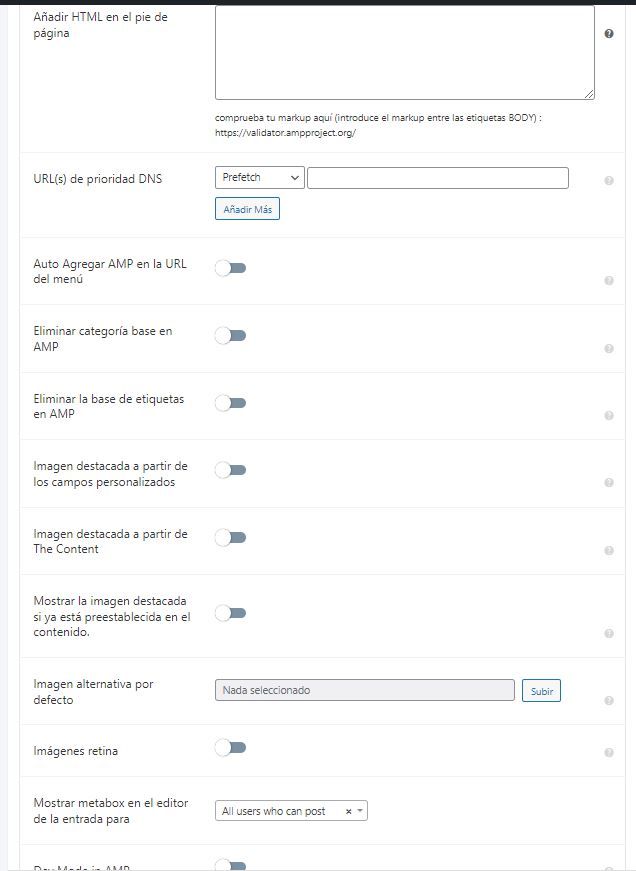Click the Añadir Más button
This screenshot has height=871, width=636.
(x=247, y=209)
